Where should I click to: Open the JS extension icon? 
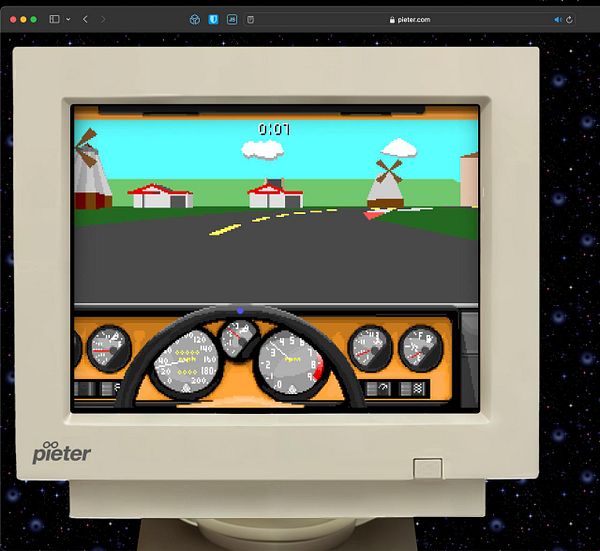coord(232,19)
